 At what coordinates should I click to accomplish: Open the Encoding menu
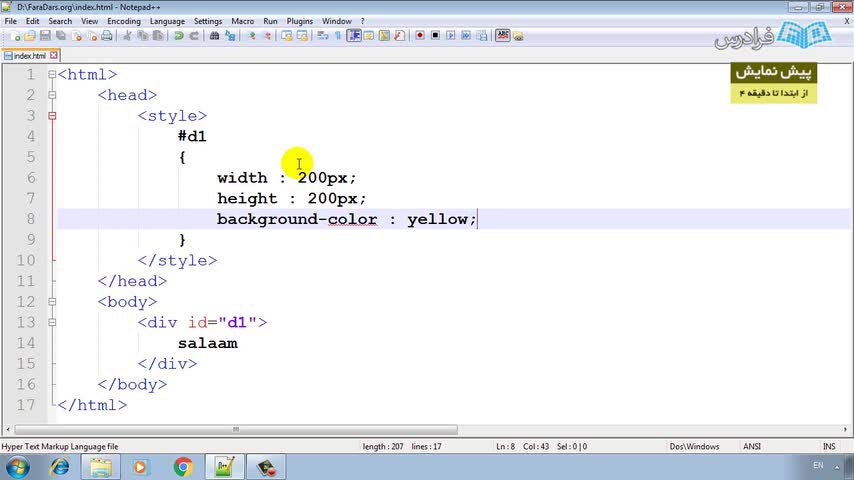pos(124,21)
